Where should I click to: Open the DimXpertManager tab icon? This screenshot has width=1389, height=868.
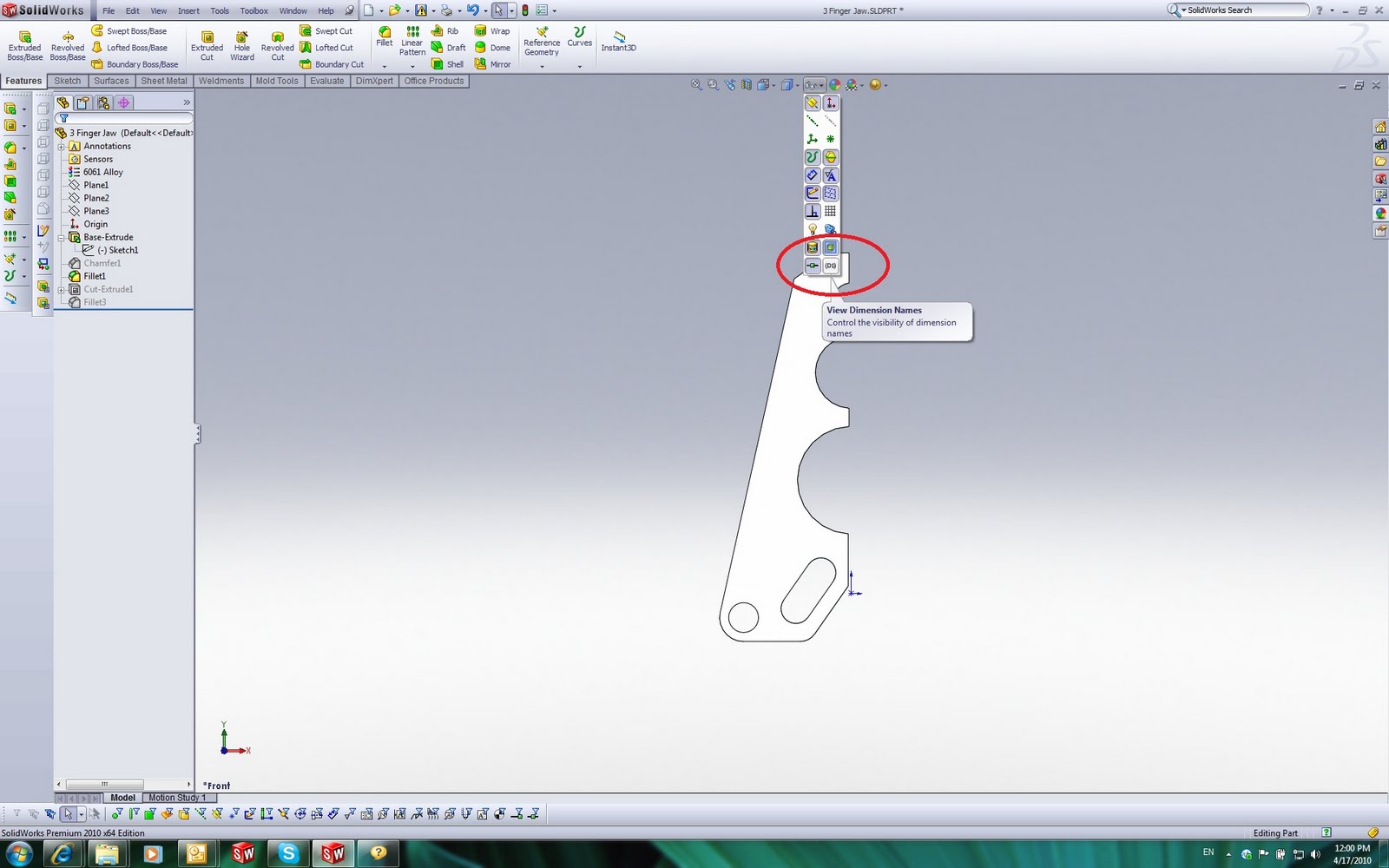124,102
